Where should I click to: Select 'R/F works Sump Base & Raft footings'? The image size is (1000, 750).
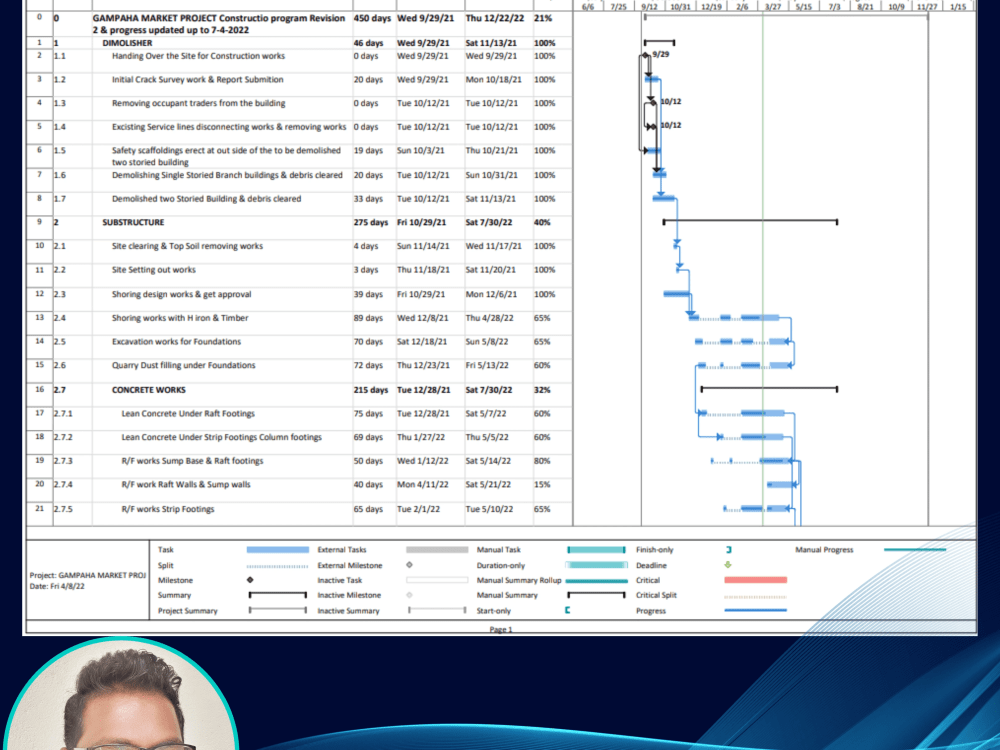coord(192,461)
